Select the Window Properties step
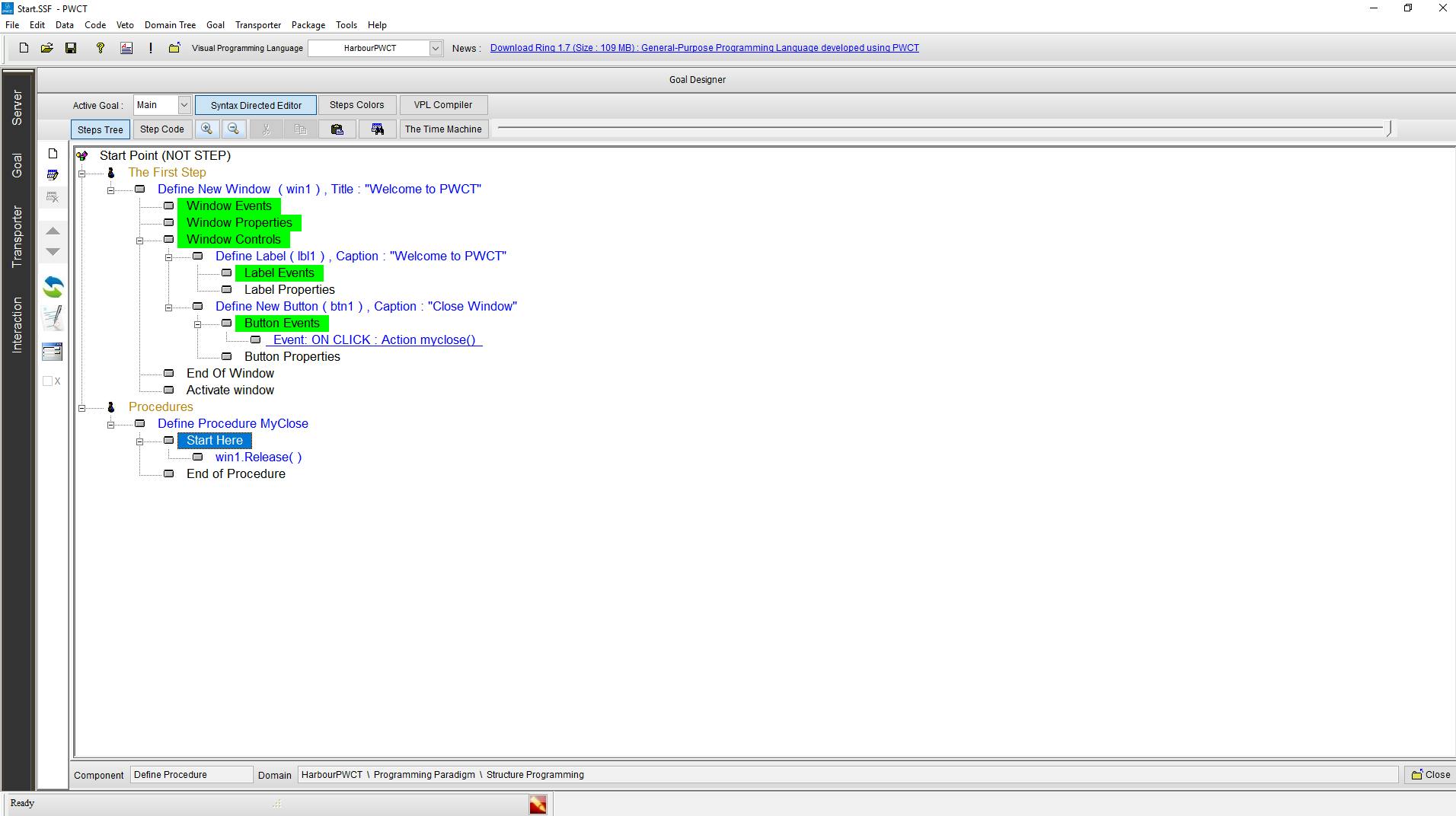This screenshot has height=816, width=1456. click(x=239, y=223)
